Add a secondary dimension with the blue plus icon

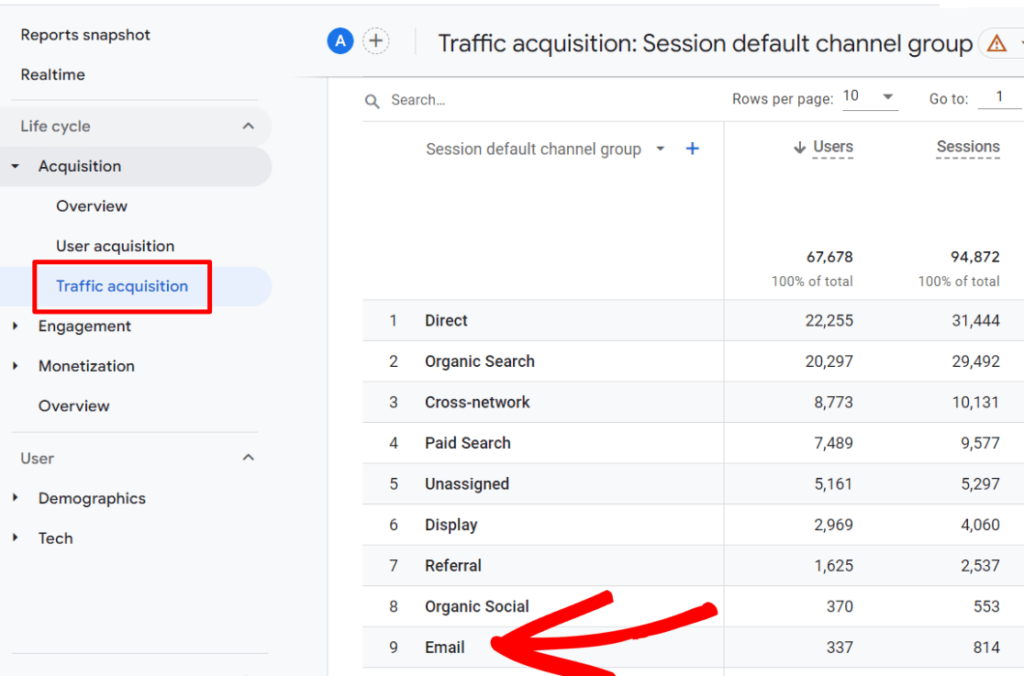[692, 148]
